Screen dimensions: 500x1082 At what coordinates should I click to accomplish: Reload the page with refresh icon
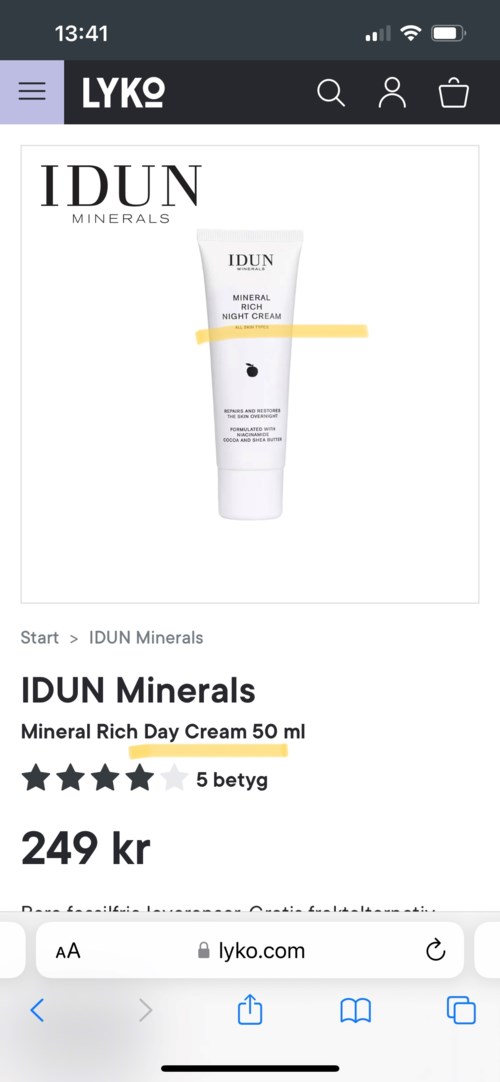click(x=435, y=951)
